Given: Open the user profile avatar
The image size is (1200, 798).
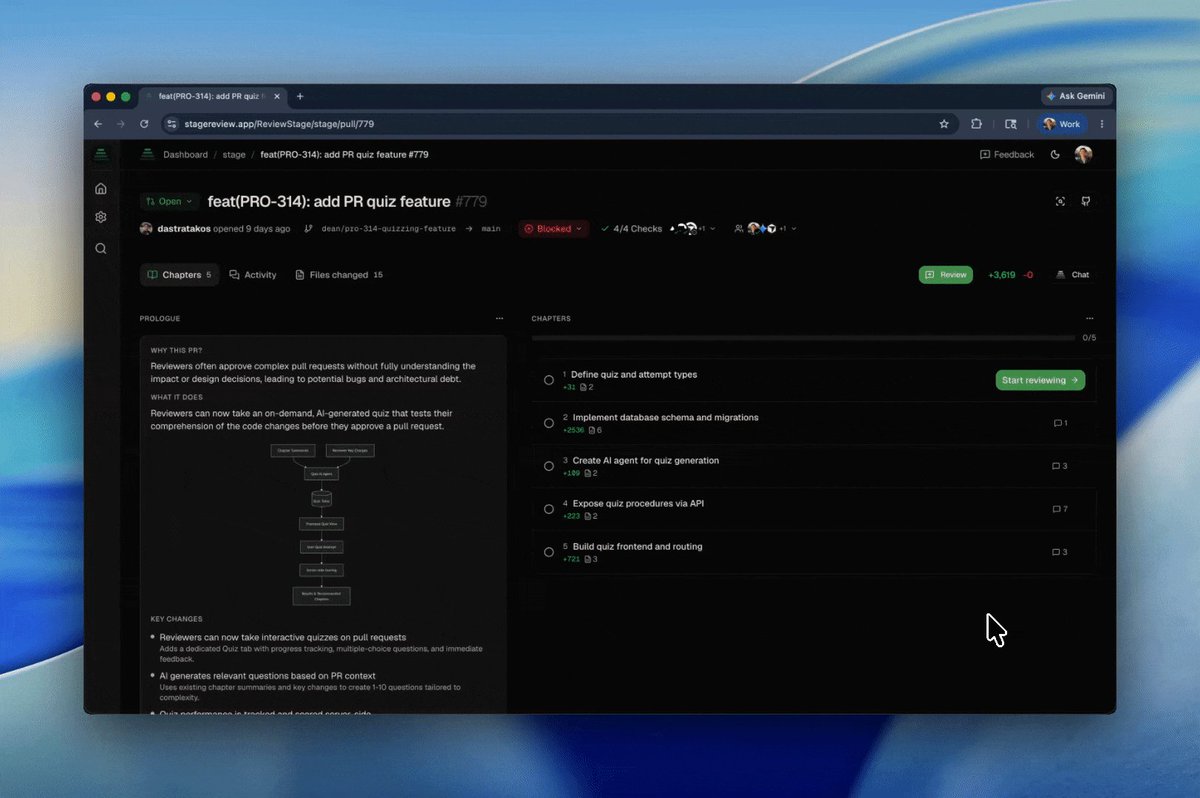Looking at the screenshot, I should (x=1083, y=154).
